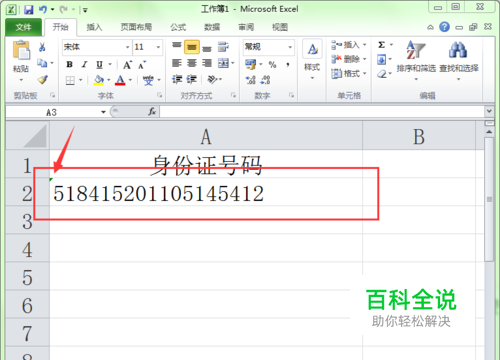This screenshot has width=500, height=360.
Task: Select column A header
Action: [206, 136]
